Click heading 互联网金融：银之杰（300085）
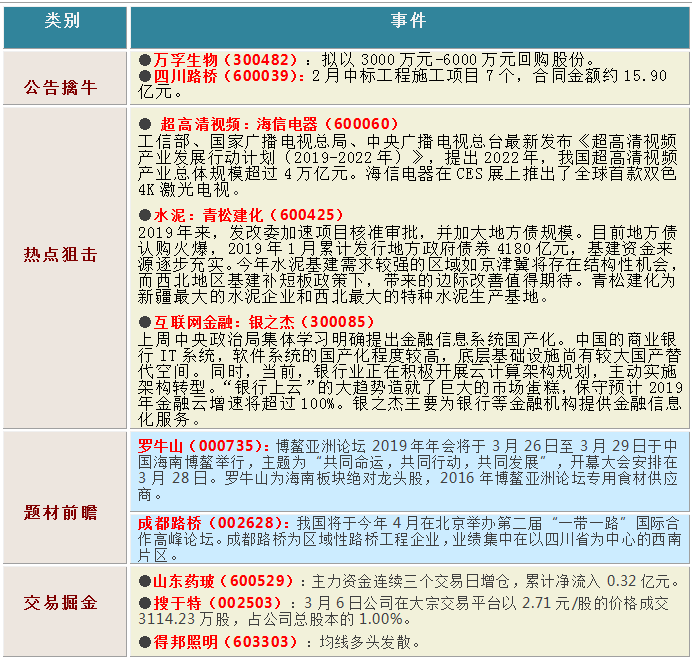 pyautogui.click(x=263, y=322)
